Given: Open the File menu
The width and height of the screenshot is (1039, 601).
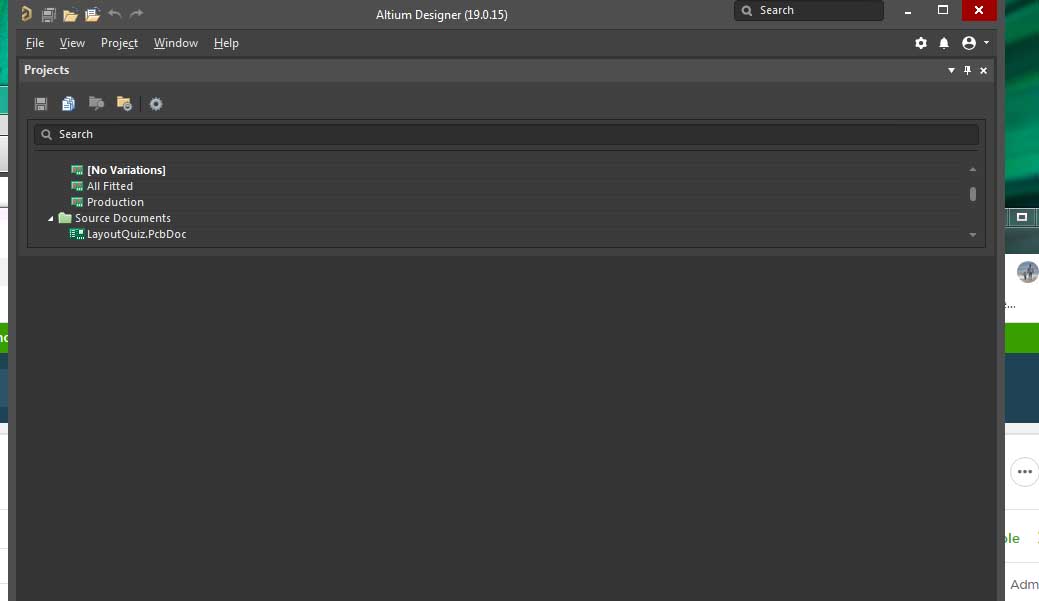Looking at the screenshot, I should (x=35, y=43).
